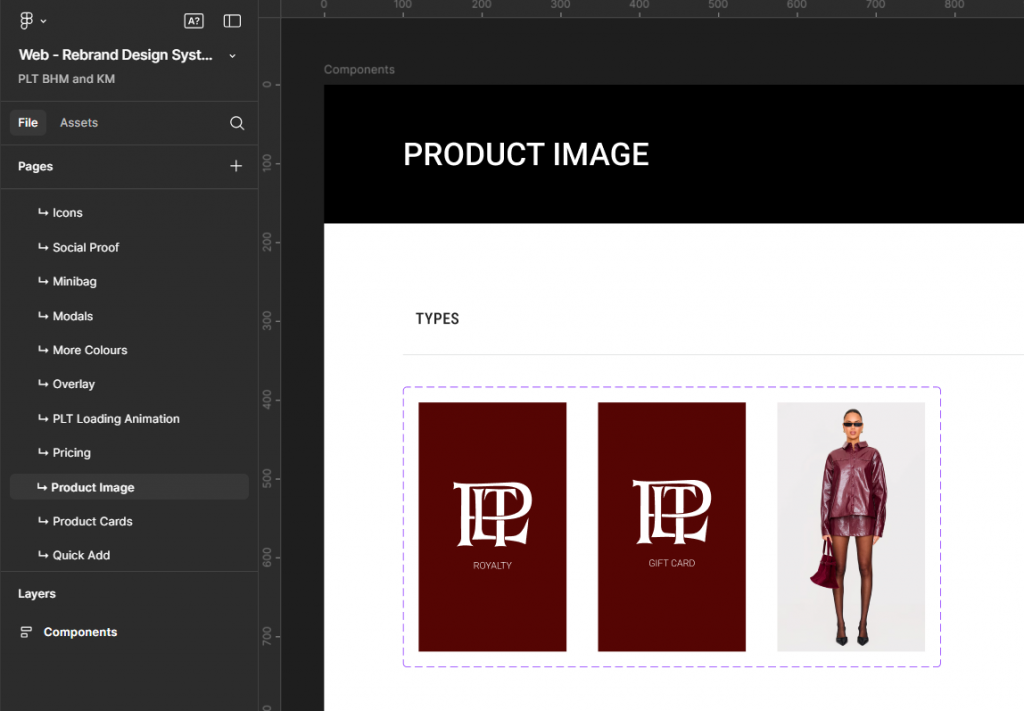The height and width of the screenshot is (711, 1024).
Task: Select the Components layer in Layers
Action: coord(80,632)
